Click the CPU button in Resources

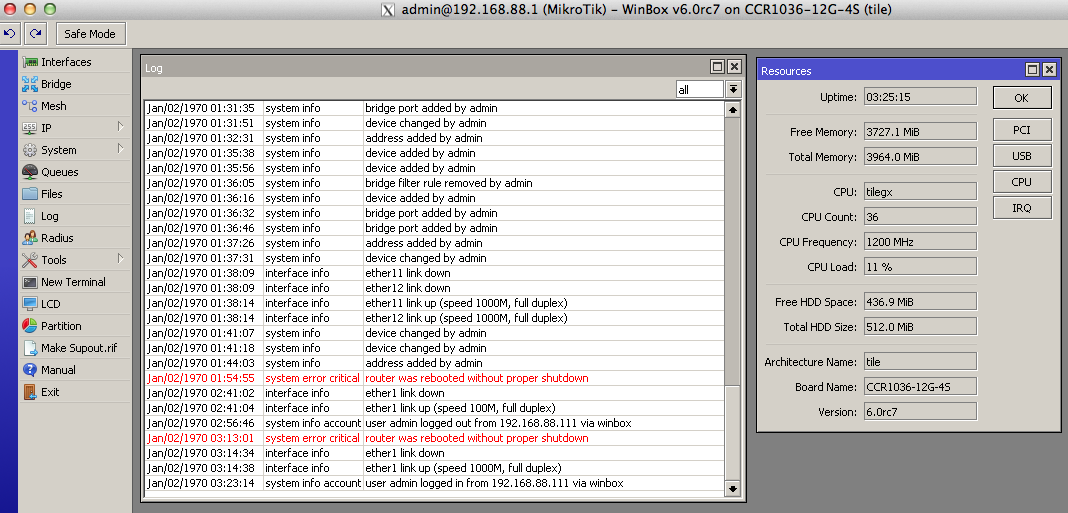click(x=1022, y=182)
